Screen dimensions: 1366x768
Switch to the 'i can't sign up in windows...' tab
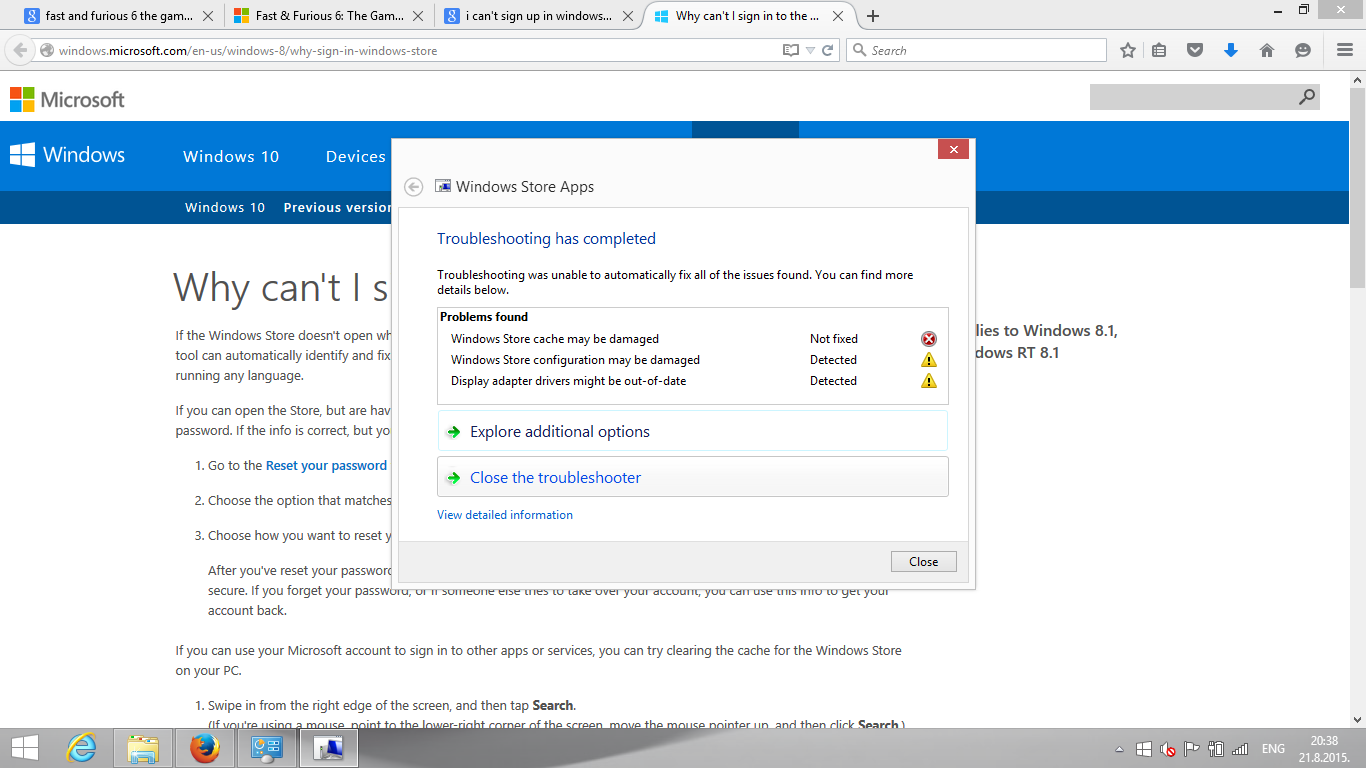tap(540, 16)
